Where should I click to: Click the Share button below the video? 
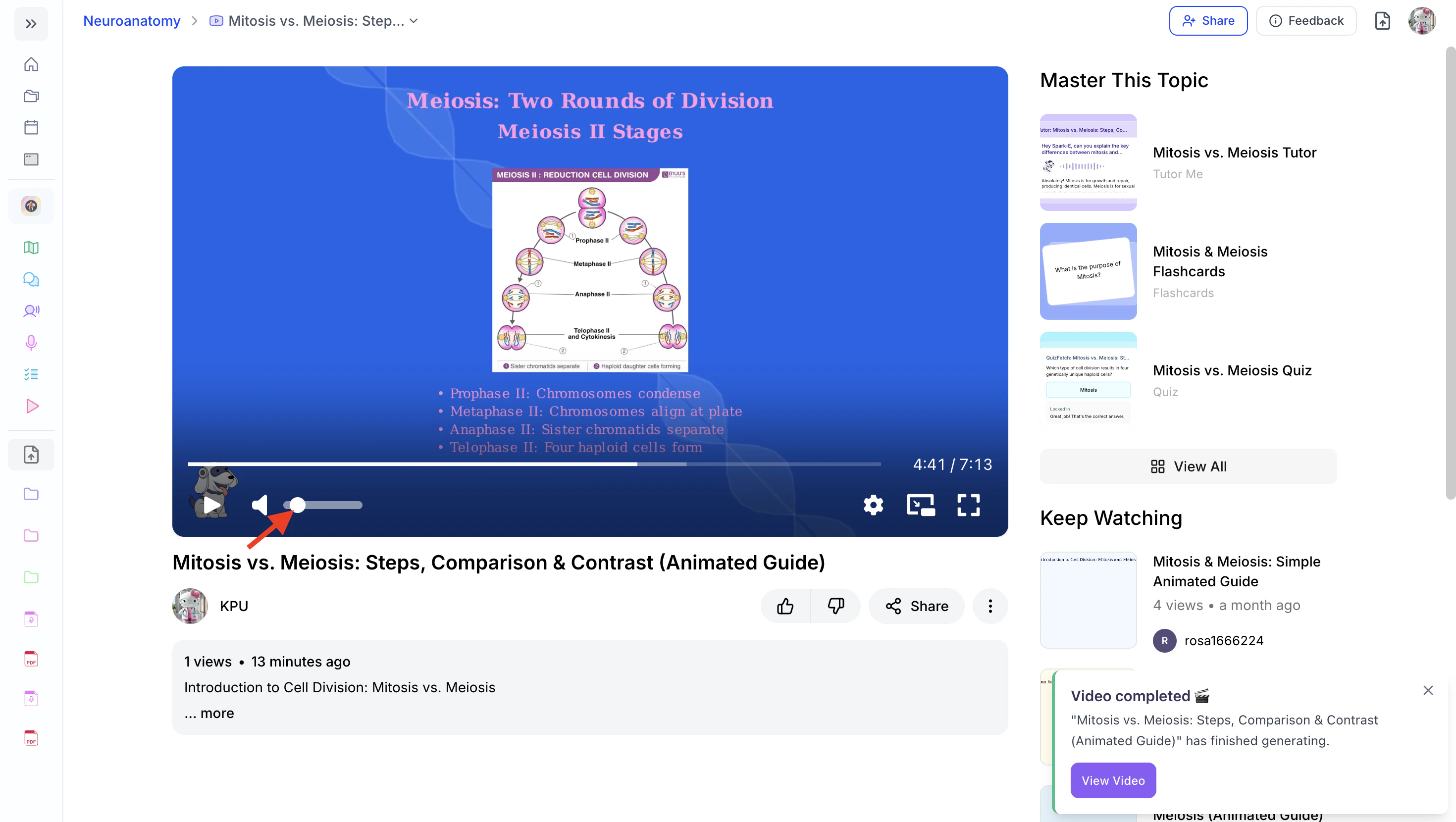pos(916,606)
